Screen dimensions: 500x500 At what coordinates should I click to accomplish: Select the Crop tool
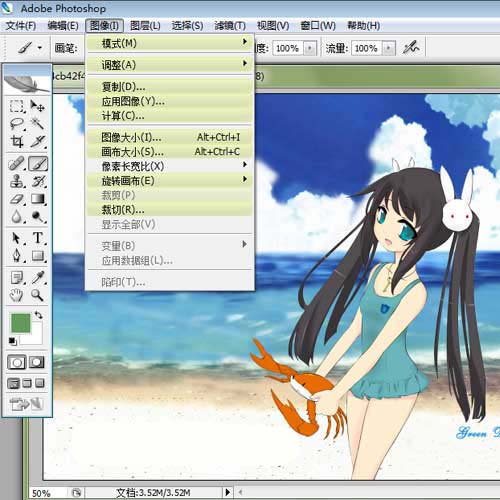[17, 142]
